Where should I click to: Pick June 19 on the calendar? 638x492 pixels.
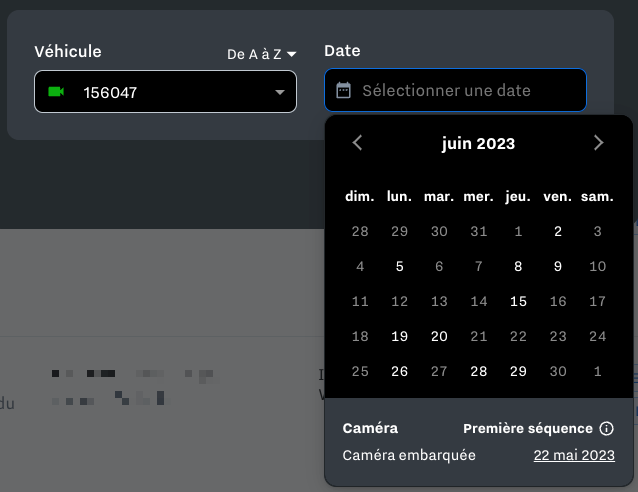(x=400, y=337)
